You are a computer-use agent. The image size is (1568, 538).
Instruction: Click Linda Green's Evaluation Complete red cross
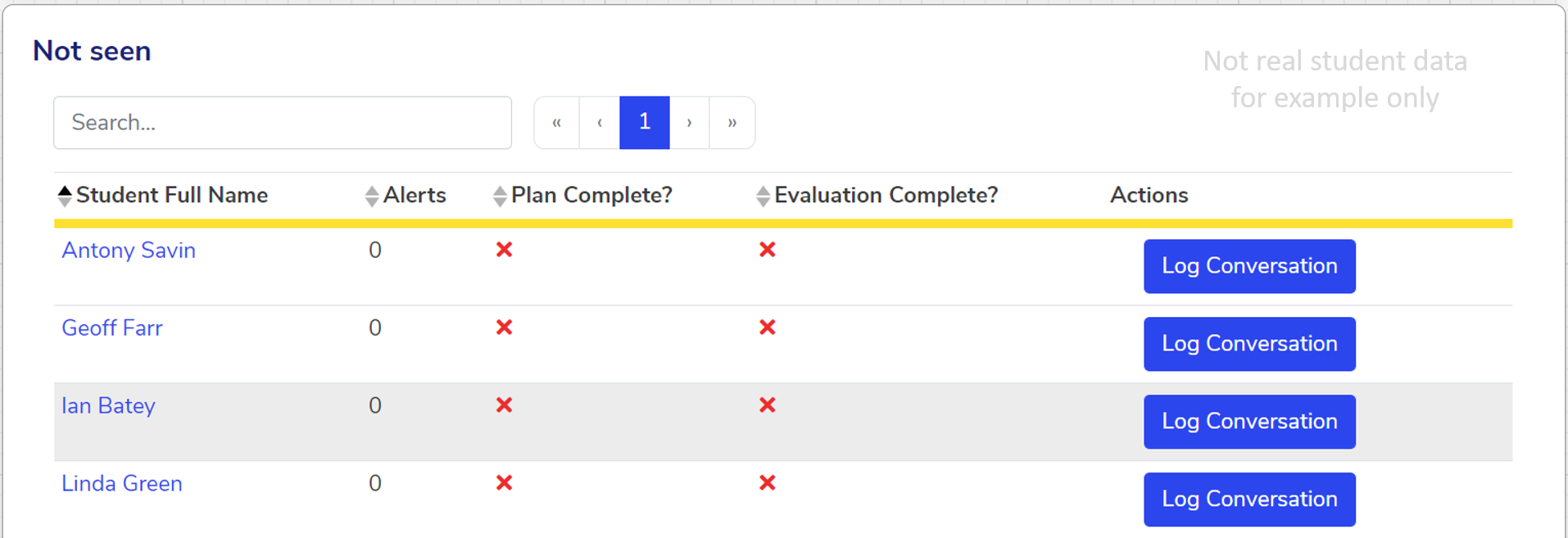coord(767,483)
